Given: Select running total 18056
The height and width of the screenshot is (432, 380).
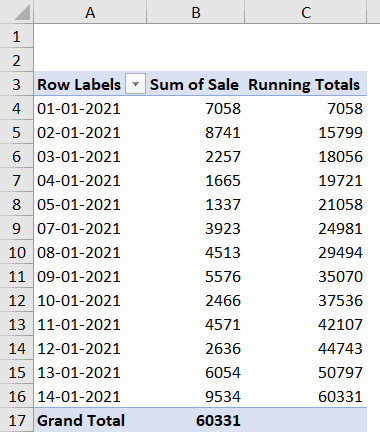Looking at the screenshot, I should tap(306, 156).
